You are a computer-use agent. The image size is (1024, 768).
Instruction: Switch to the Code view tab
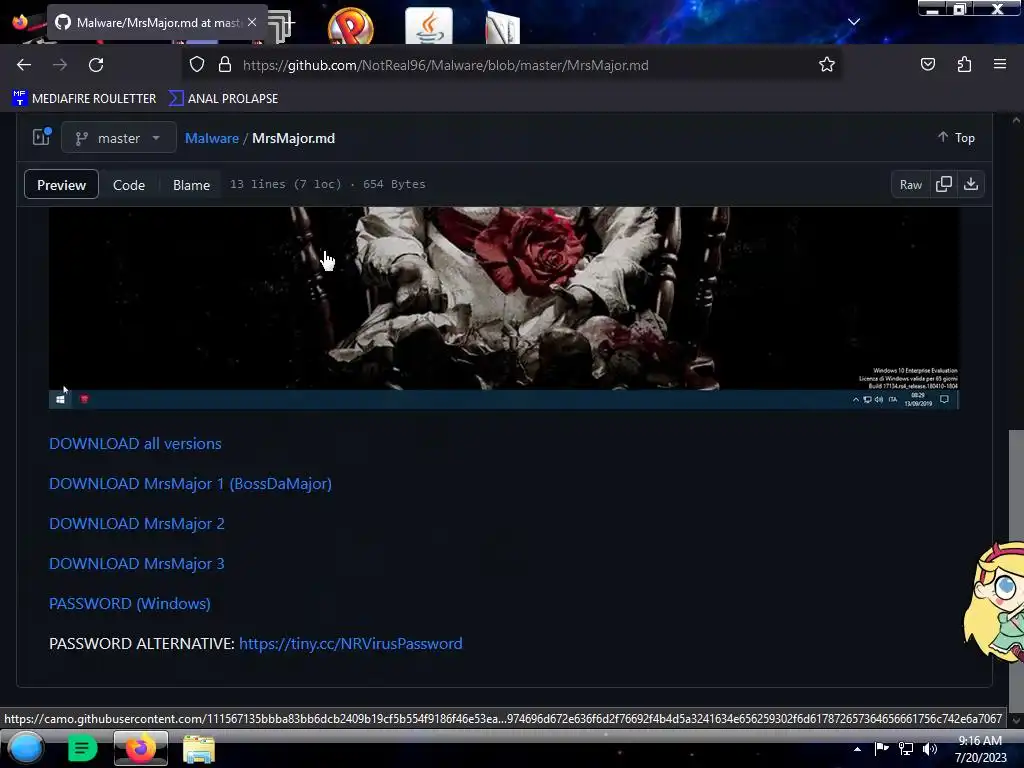[129, 185]
